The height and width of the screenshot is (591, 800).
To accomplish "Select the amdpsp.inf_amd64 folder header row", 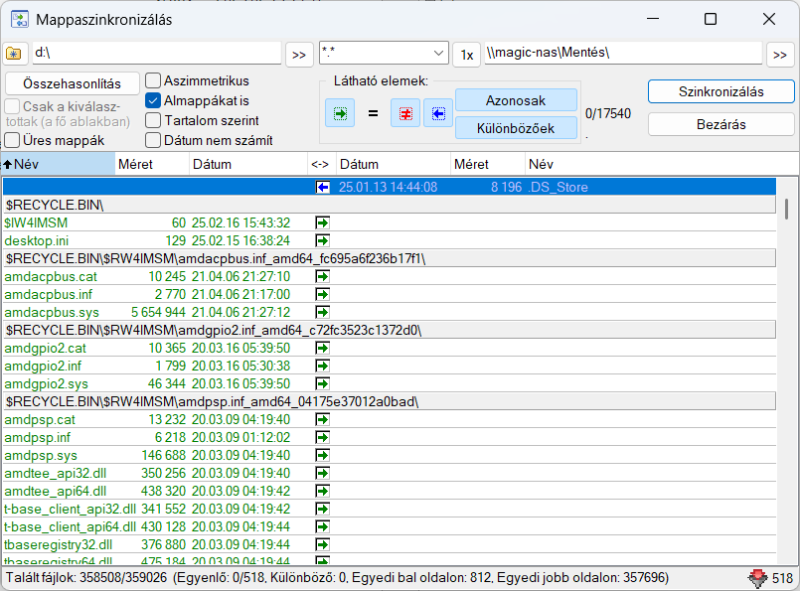I will point(389,402).
